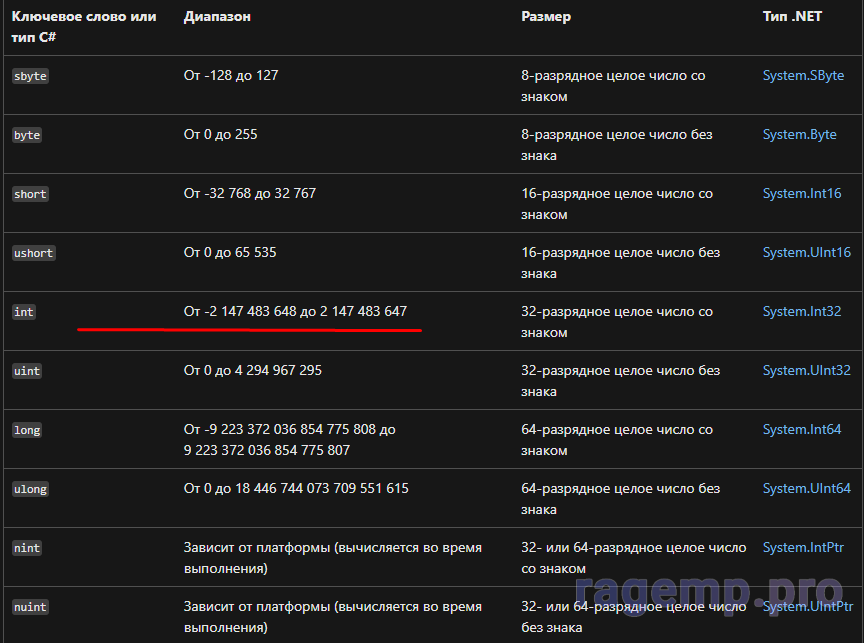The image size is (864, 643).
Task: Click the System.Byte link
Action: (799, 135)
